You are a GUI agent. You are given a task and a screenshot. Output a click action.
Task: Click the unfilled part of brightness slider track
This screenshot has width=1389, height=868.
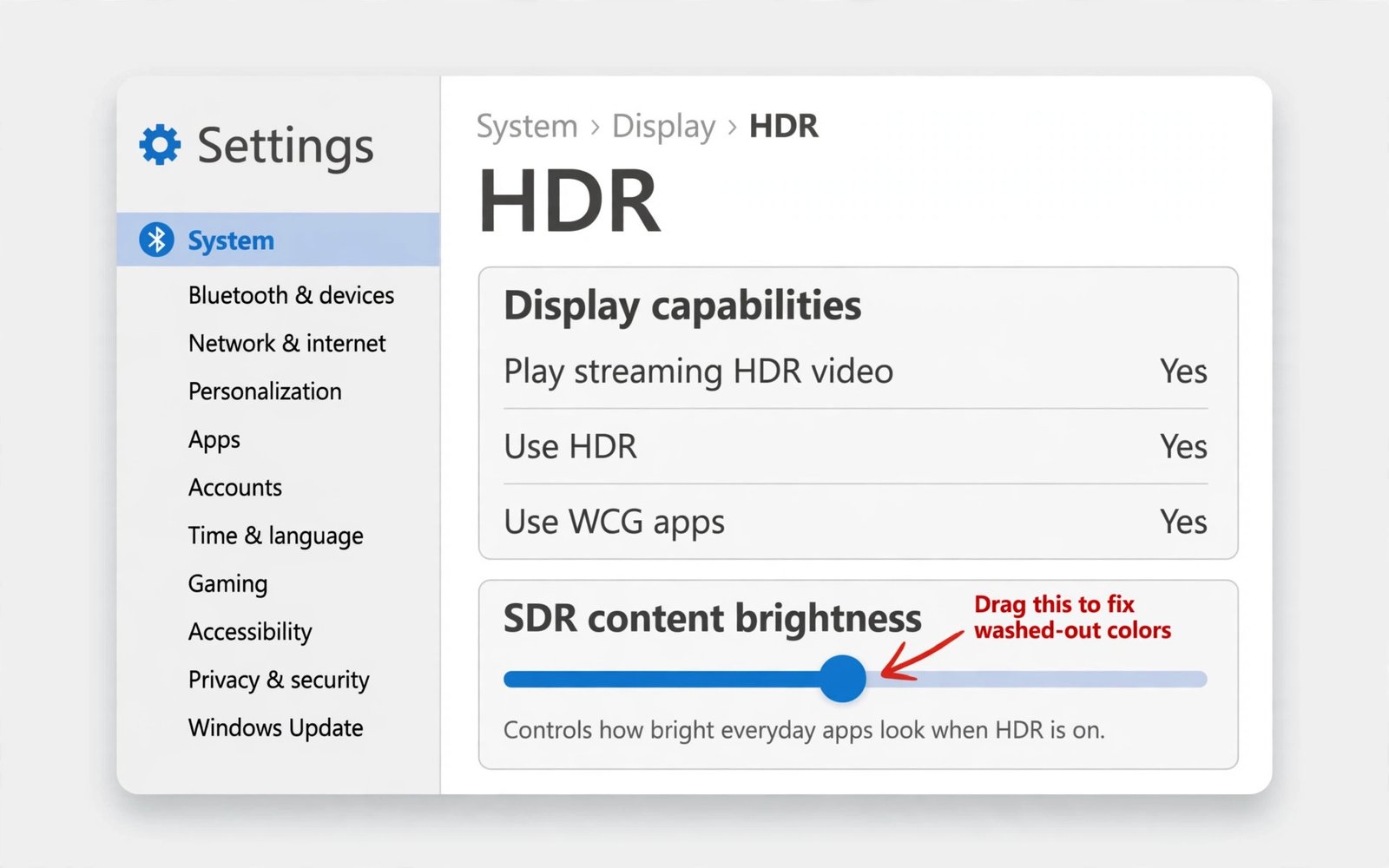click(1037, 680)
